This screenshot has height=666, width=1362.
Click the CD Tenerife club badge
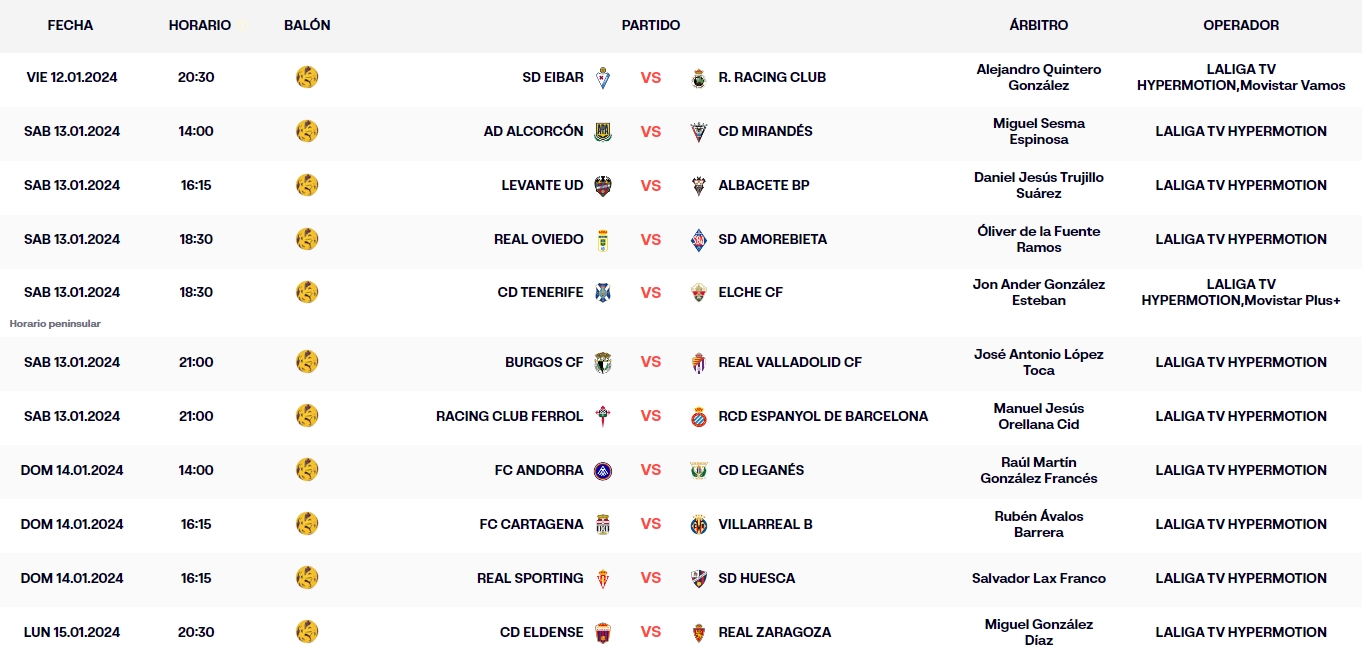[x=603, y=293]
